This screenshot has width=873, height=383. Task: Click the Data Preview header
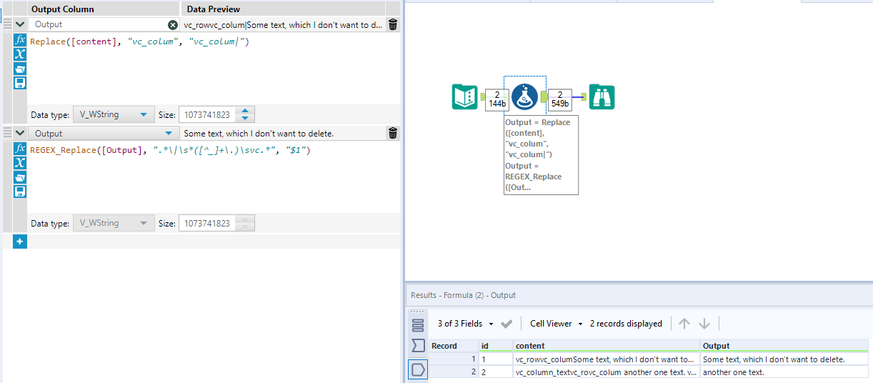214,9
